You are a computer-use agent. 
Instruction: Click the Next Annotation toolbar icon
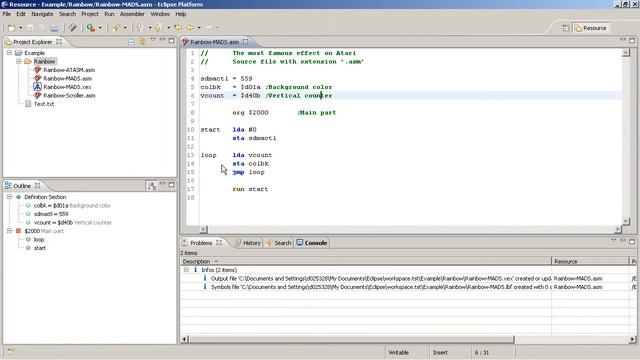140,28
